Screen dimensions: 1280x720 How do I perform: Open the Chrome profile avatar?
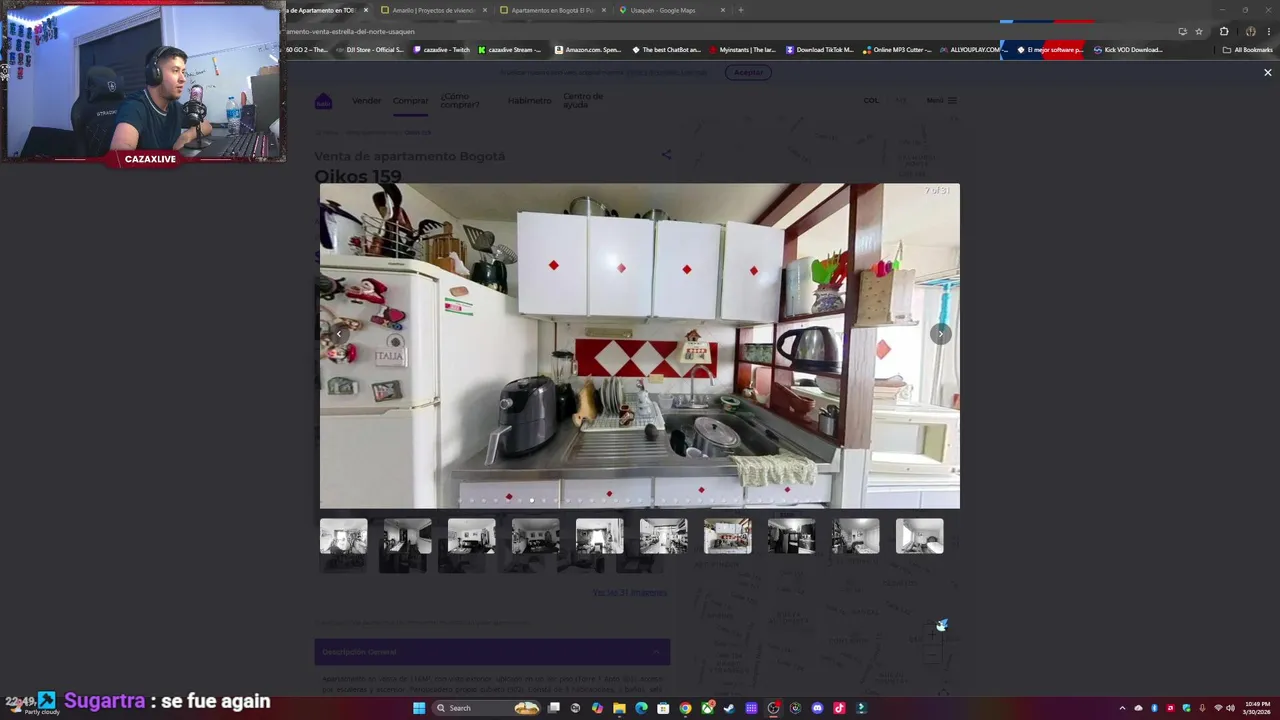tap(1250, 31)
